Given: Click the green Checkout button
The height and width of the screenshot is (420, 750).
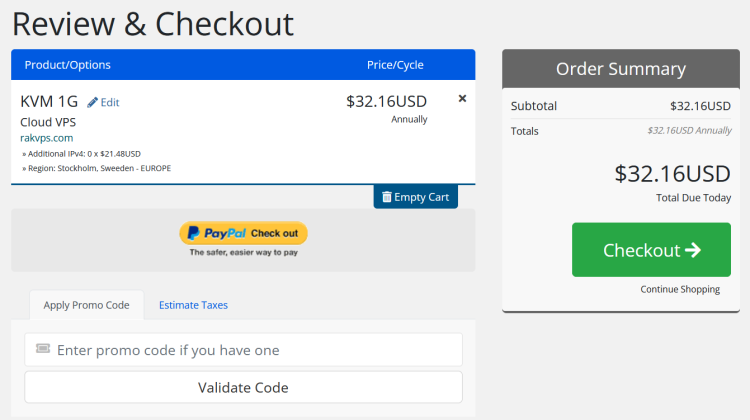Looking at the screenshot, I should [x=651, y=250].
